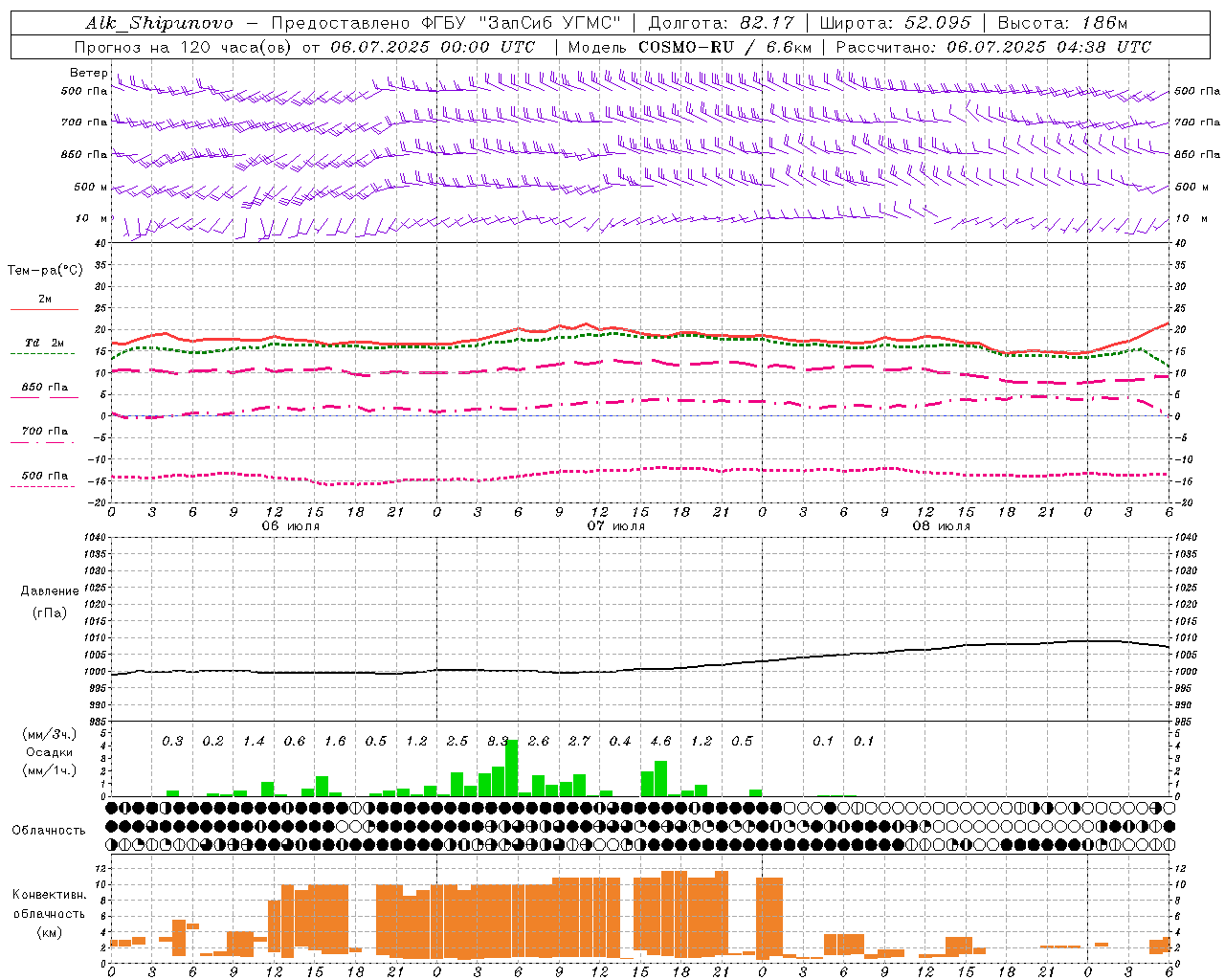Screen dimensions: 1225x980
Task: Click the (мм/3ч.) unit label
Action: 50,734
